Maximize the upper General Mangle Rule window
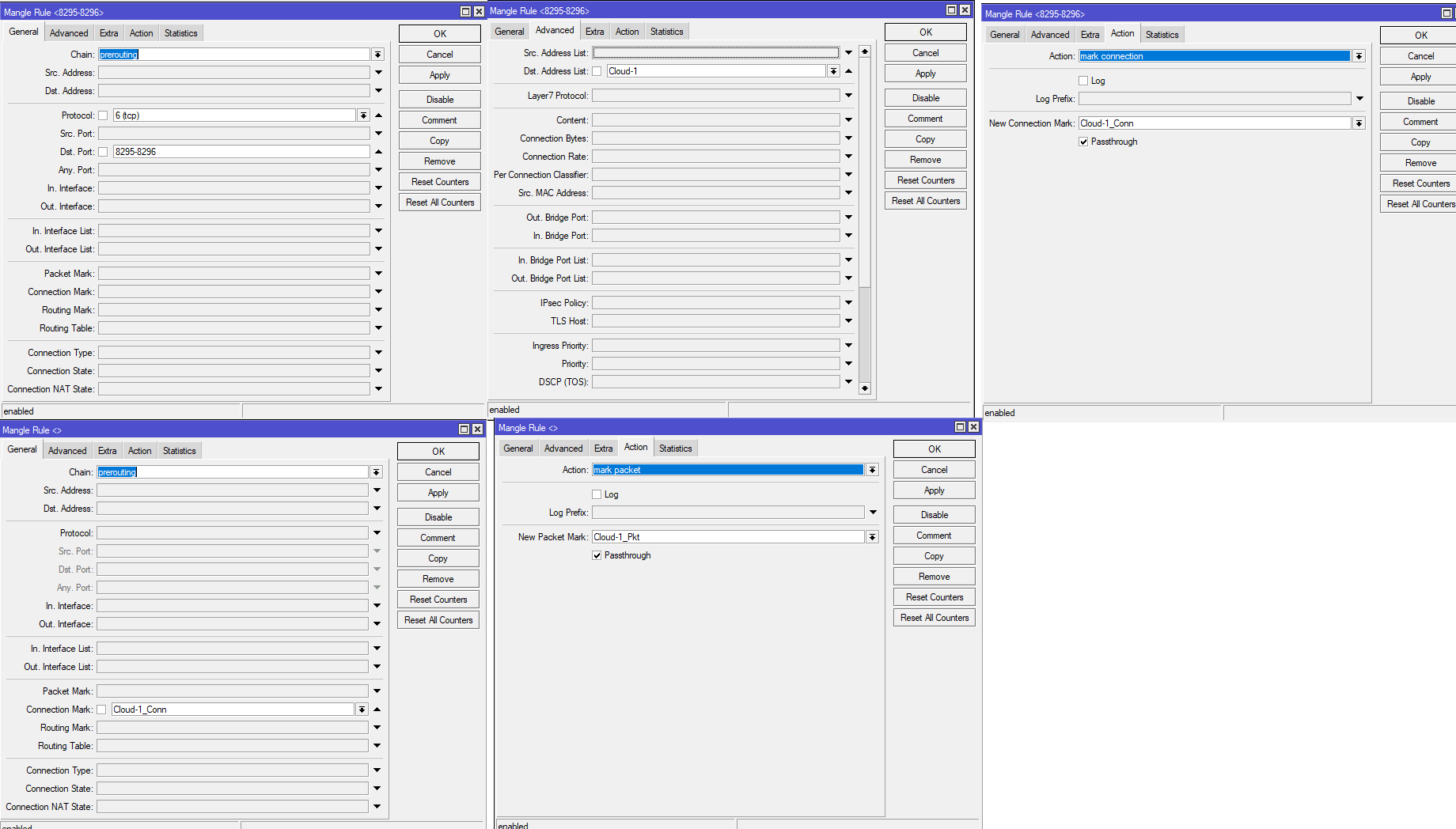The height and width of the screenshot is (829, 1456). pyautogui.click(x=466, y=12)
